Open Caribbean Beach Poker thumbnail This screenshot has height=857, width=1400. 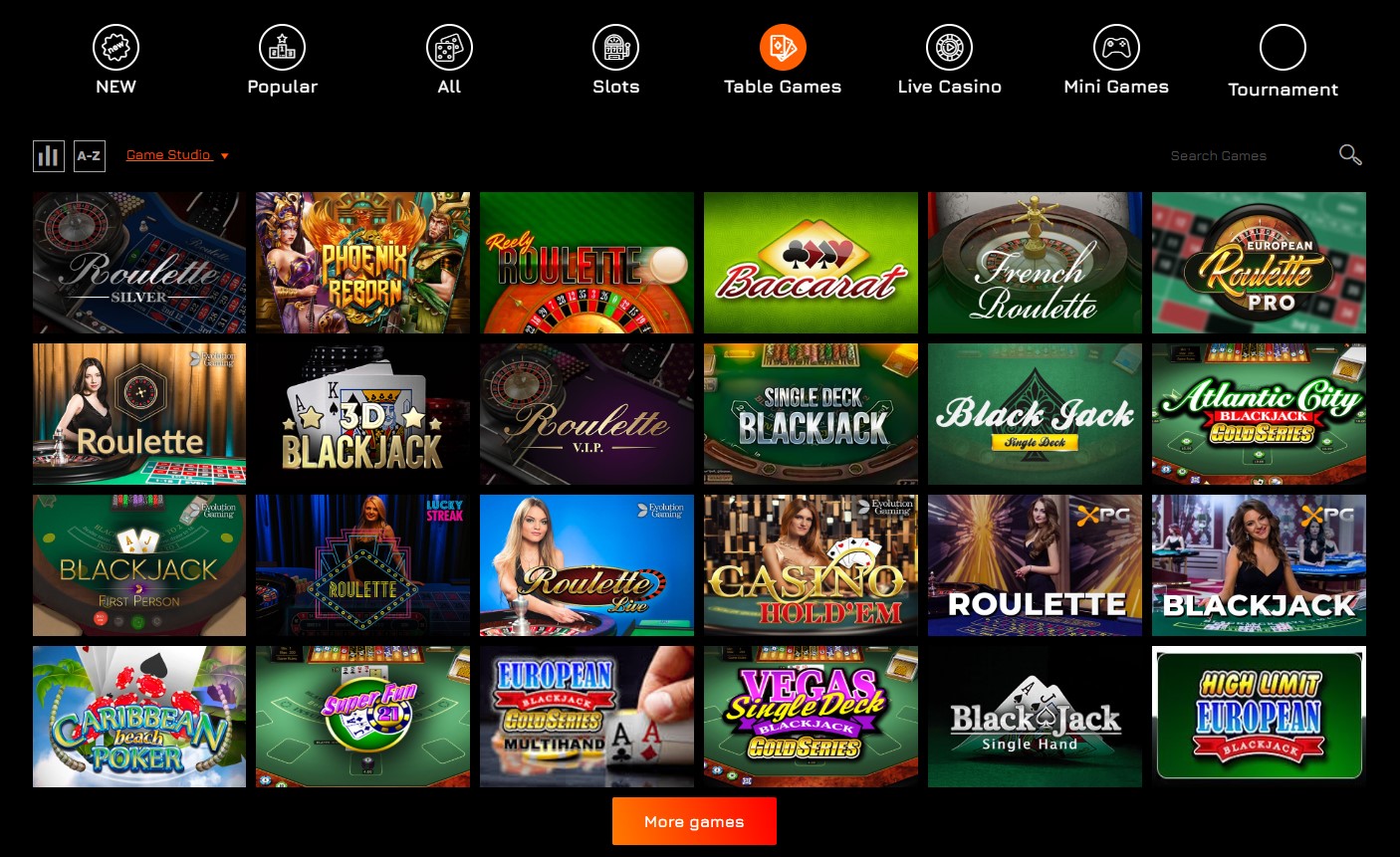(x=139, y=717)
